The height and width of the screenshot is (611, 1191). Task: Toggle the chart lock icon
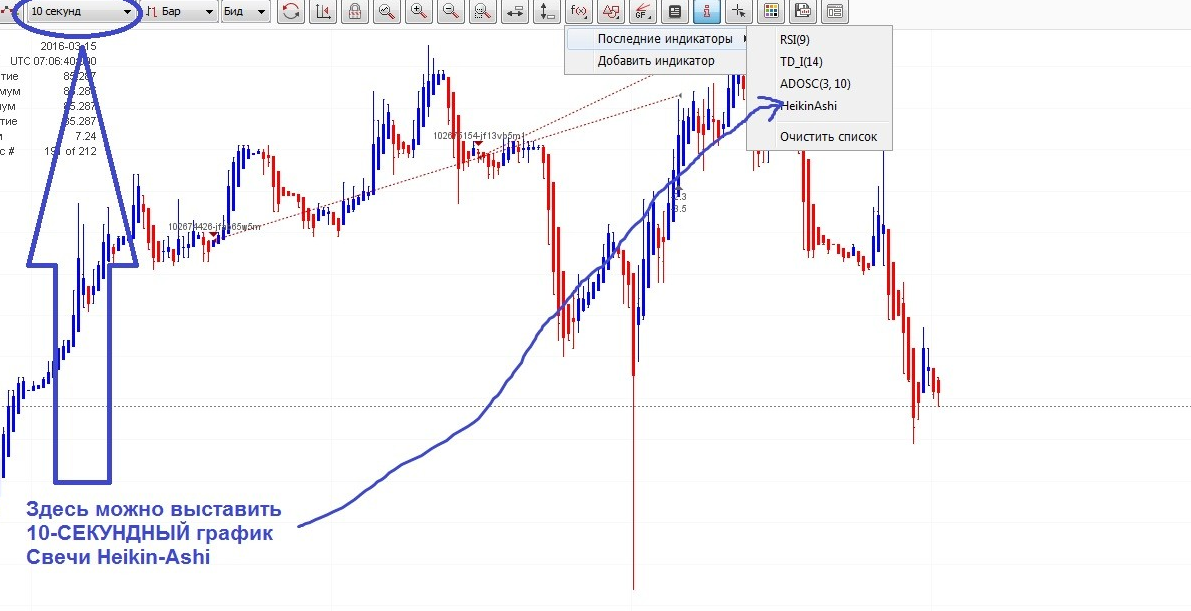click(355, 12)
